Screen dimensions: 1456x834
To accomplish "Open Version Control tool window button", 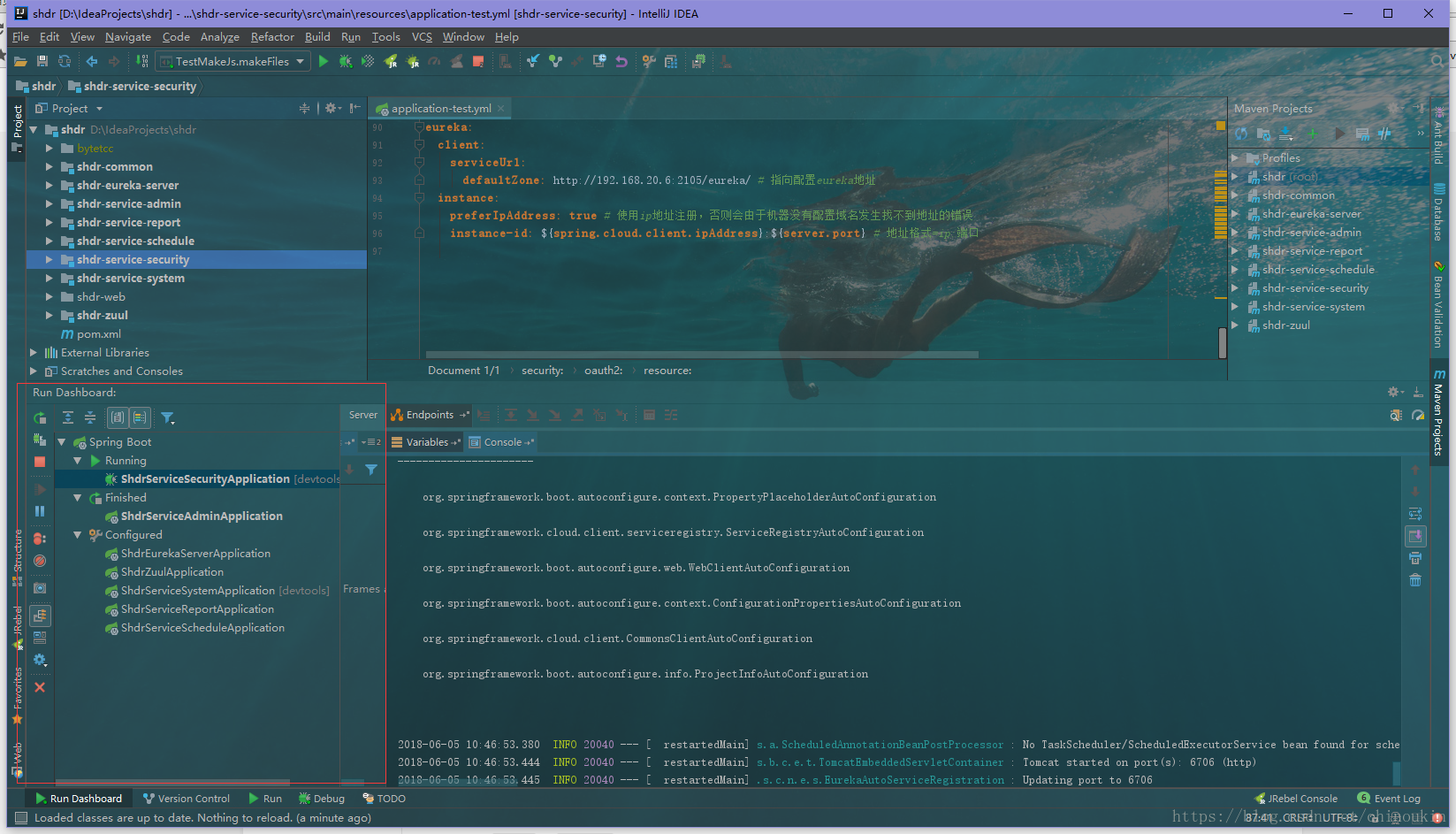I will pyautogui.click(x=186, y=799).
